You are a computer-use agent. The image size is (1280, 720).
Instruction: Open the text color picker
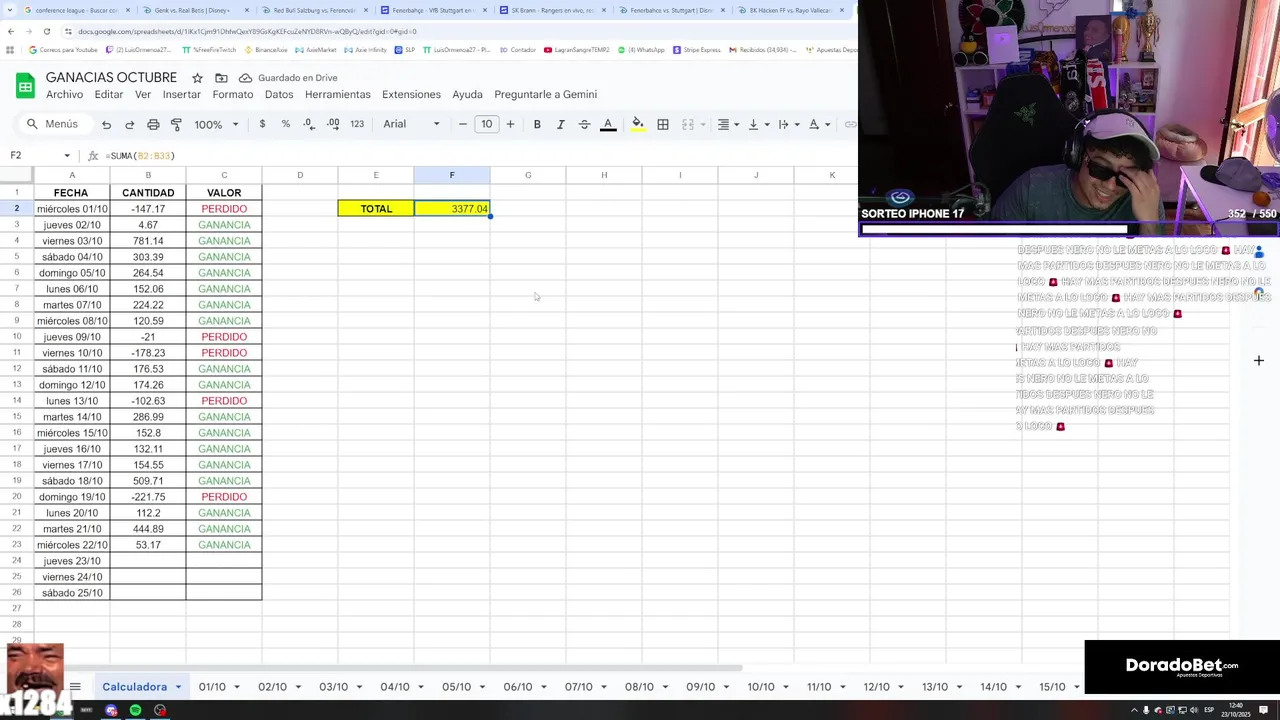608,124
